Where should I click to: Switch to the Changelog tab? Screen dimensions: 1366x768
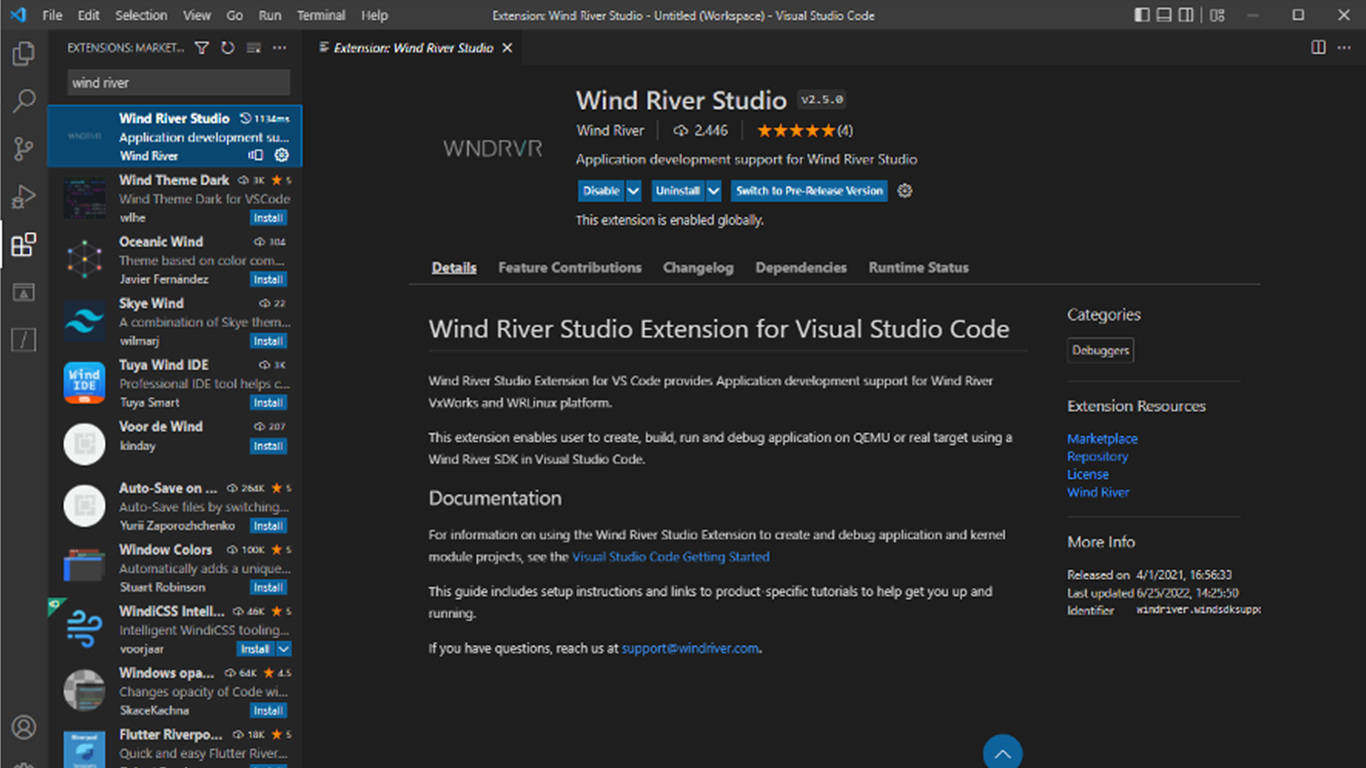coord(698,268)
